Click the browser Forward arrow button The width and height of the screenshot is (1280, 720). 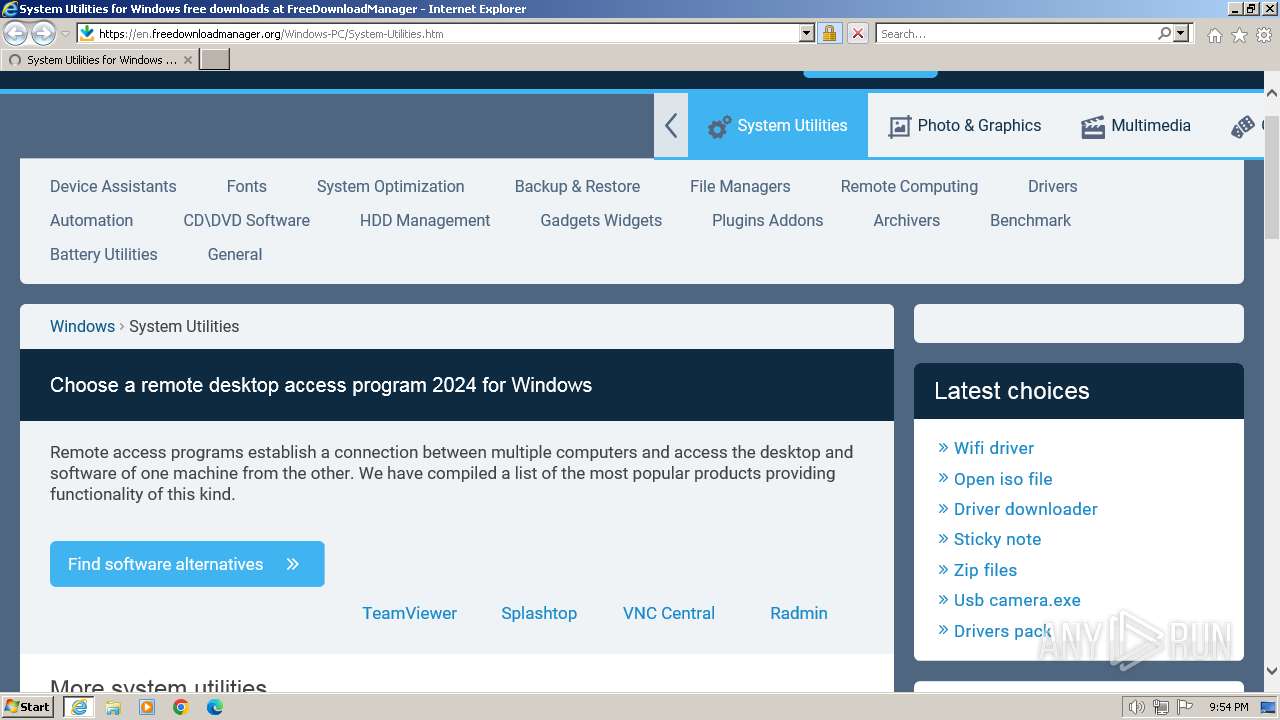tap(43, 33)
